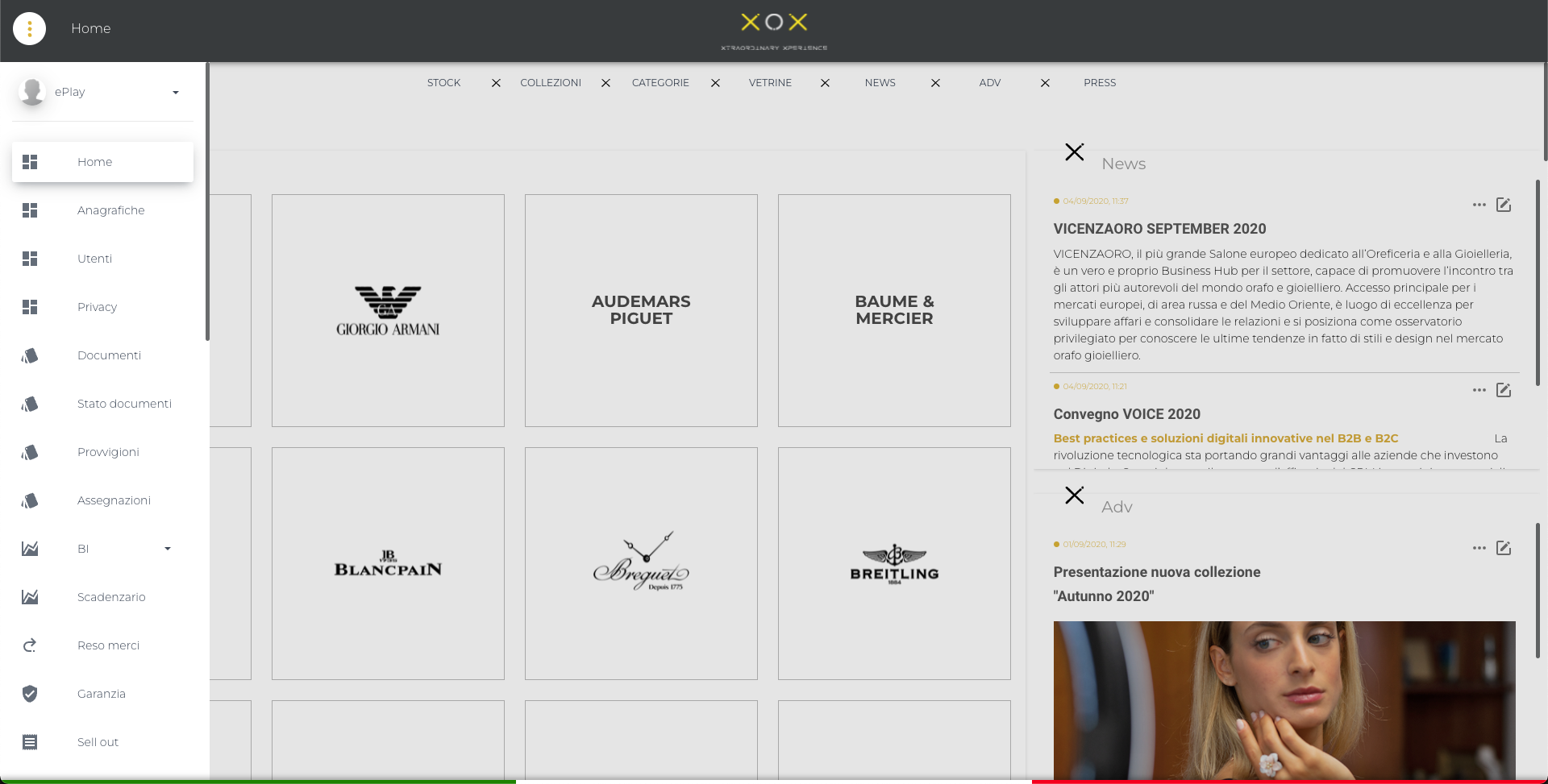Click the Sell out list icon
This screenshot has height=784, width=1548.
[x=30, y=742]
